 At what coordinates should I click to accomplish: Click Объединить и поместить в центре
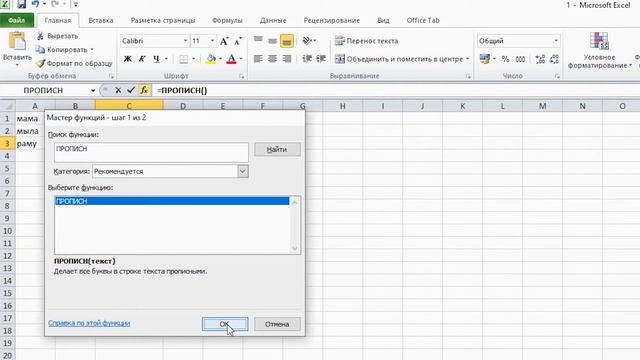399,59
